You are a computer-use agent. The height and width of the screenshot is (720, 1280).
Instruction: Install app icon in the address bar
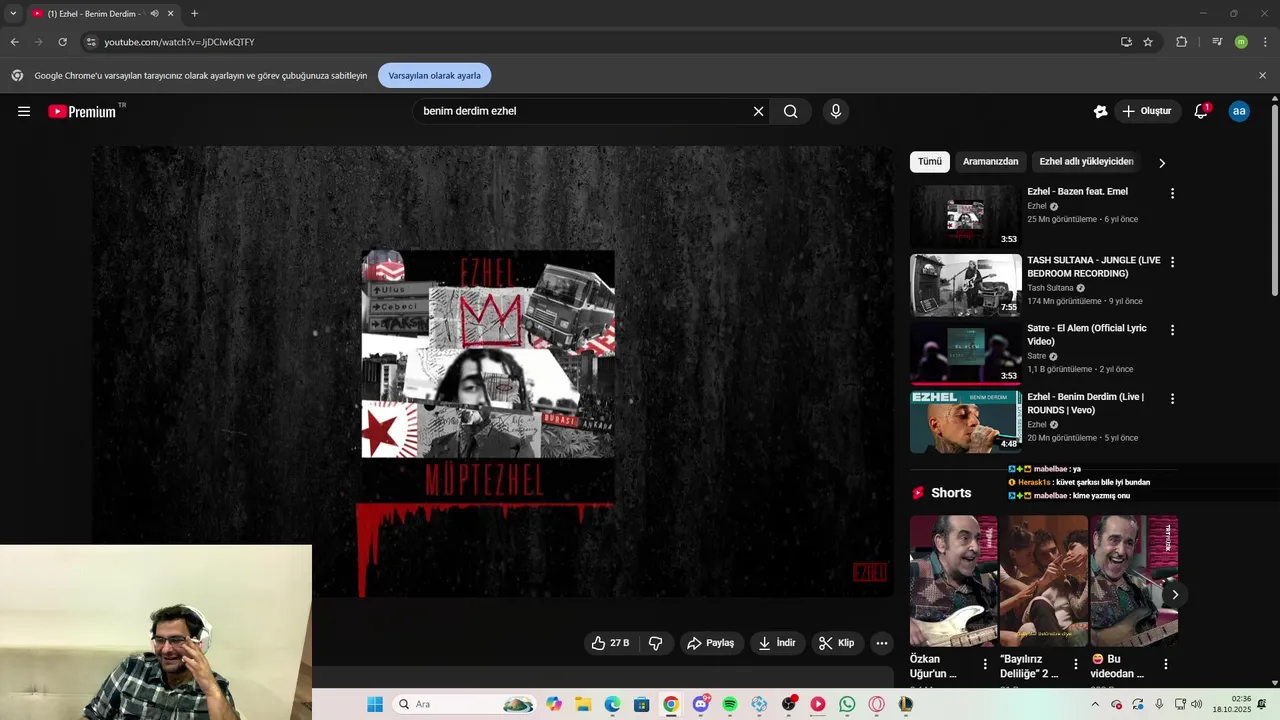point(1126,42)
